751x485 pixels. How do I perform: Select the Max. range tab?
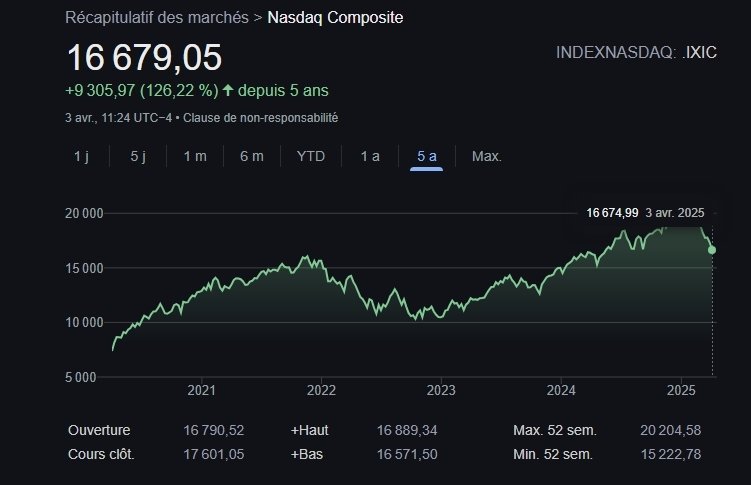point(487,156)
